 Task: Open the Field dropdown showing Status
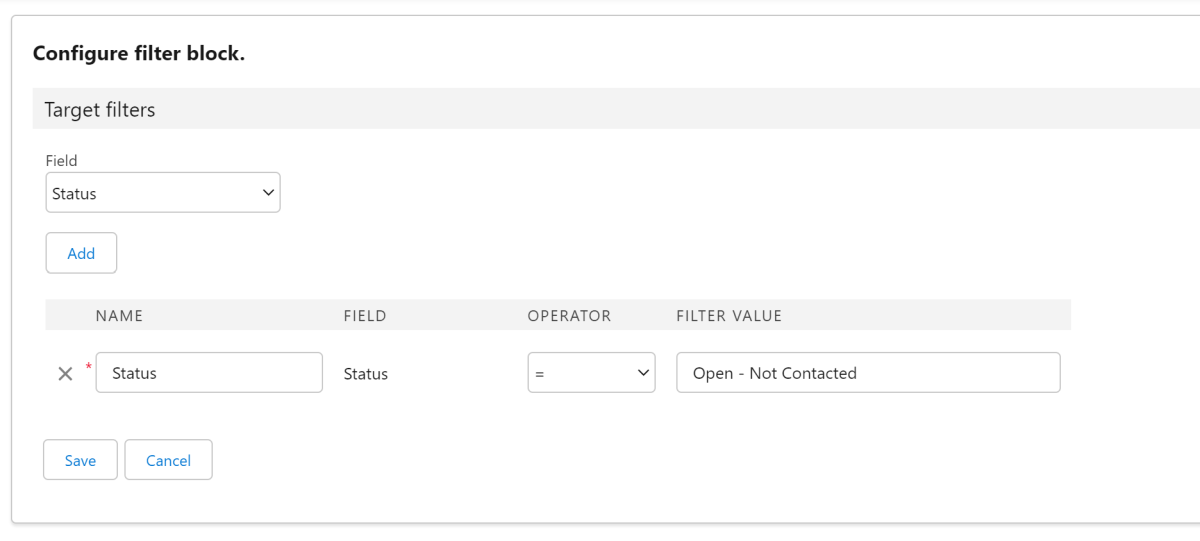pyautogui.click(x=163, y=193)
